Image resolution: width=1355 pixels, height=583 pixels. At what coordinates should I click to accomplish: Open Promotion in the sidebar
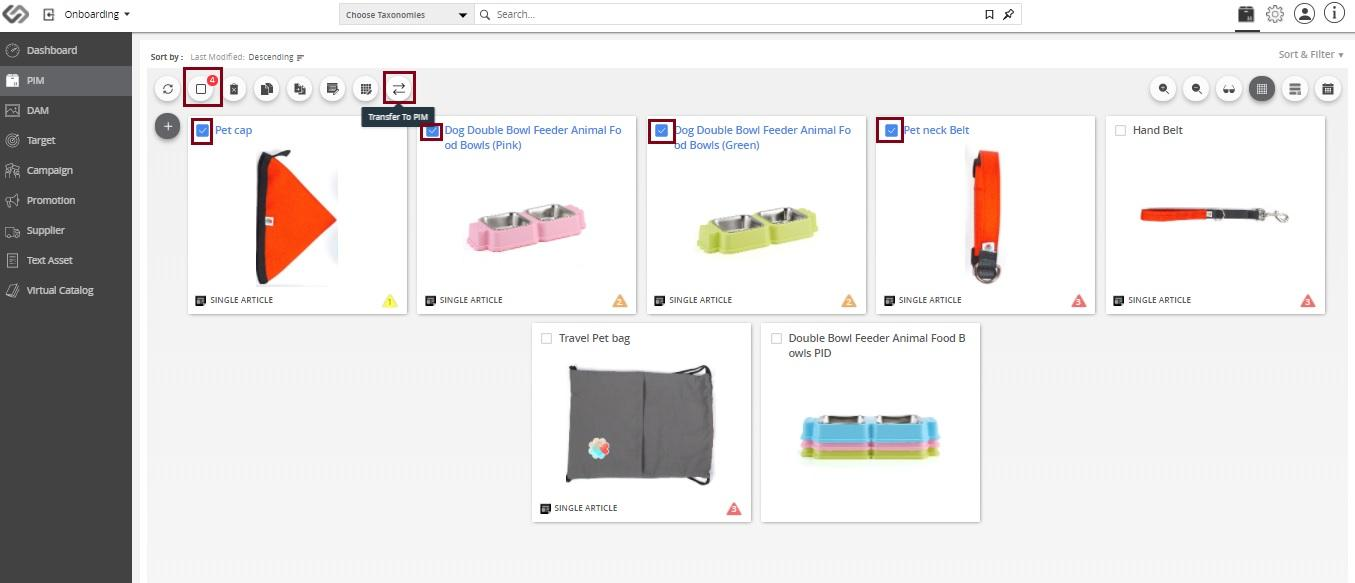(x=66, y=200)
